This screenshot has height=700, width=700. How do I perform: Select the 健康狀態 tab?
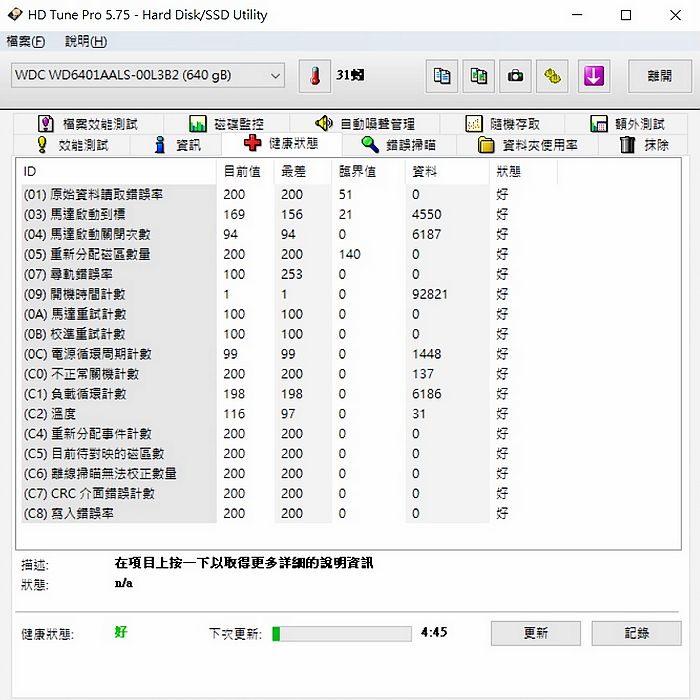tap(282, 143)
